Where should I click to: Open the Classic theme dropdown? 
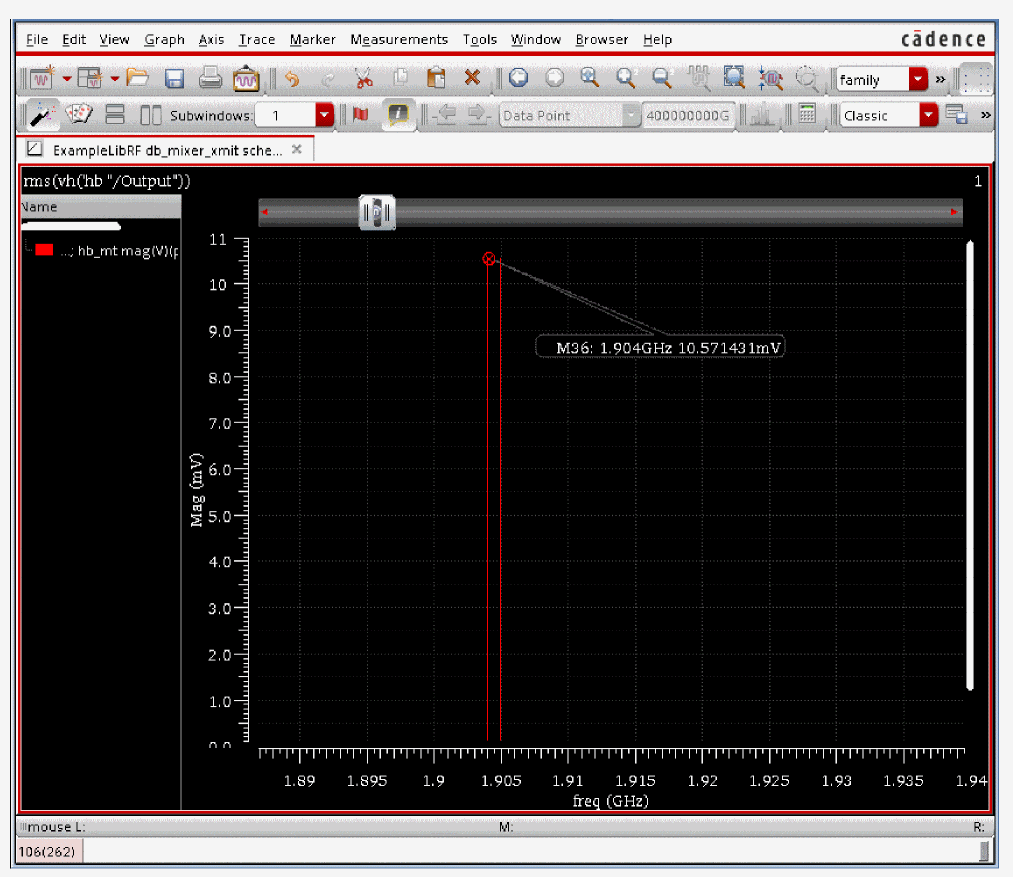(x=929, y=116)
